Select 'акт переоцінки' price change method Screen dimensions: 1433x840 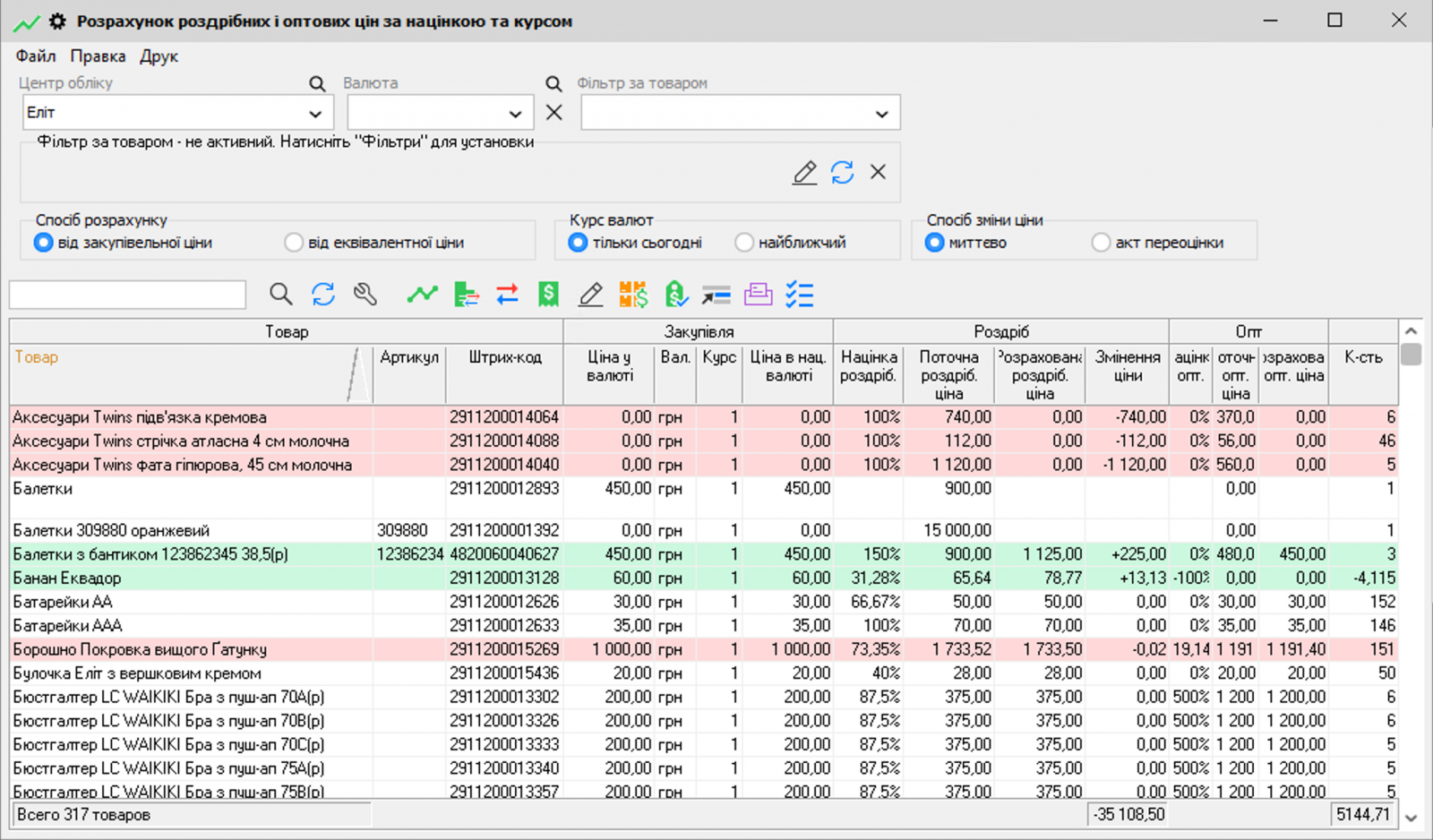coord(1101,243)
